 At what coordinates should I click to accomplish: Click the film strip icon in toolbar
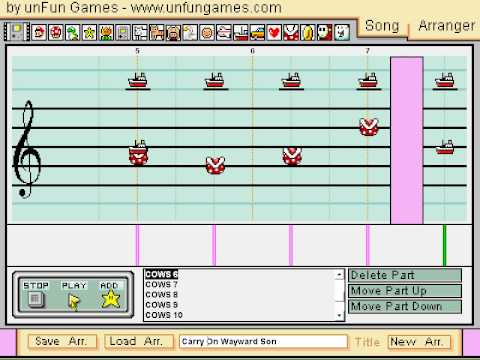click(17, 32)
